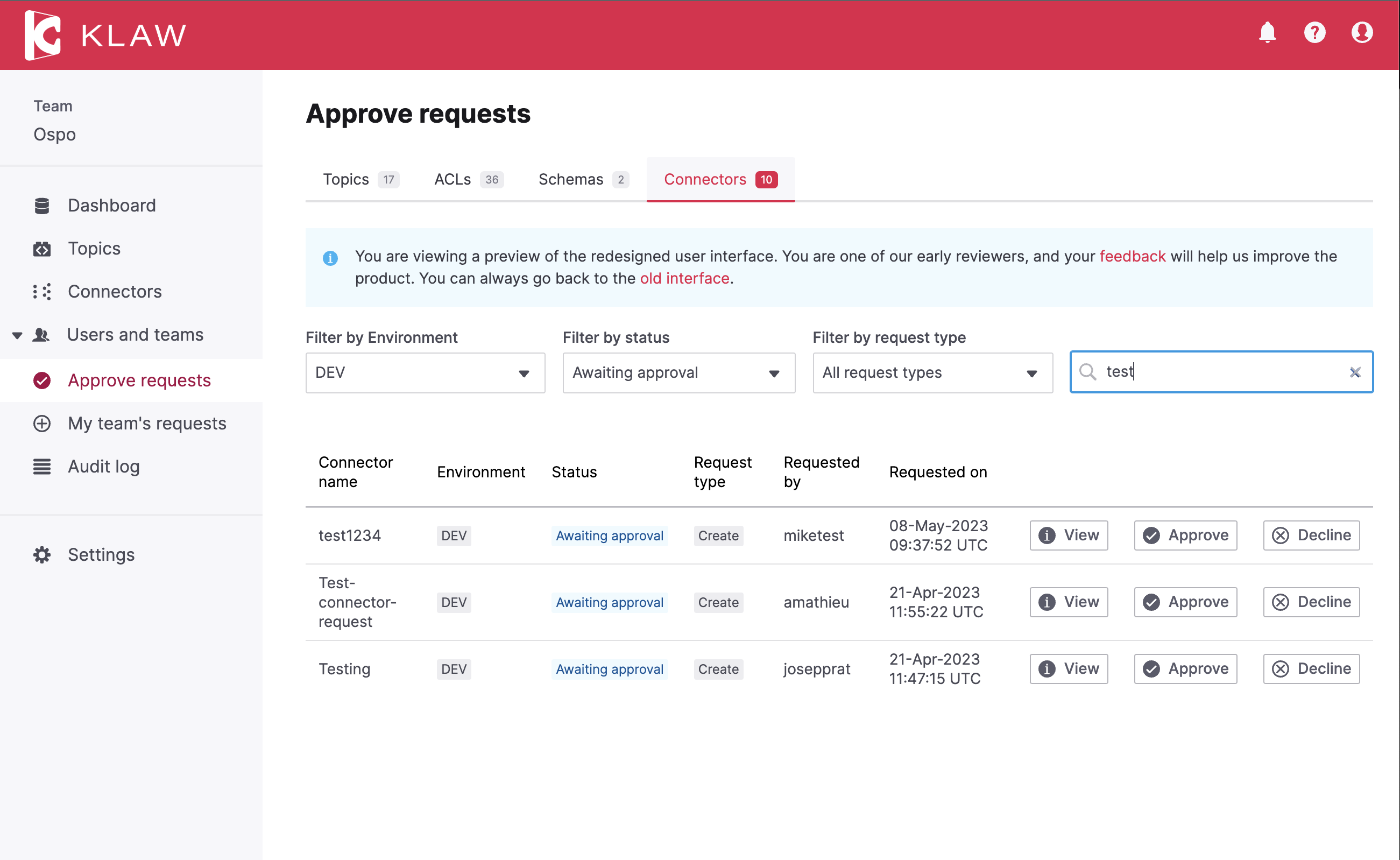Open Dashboard from the sidebar

[x=111, y=206]
